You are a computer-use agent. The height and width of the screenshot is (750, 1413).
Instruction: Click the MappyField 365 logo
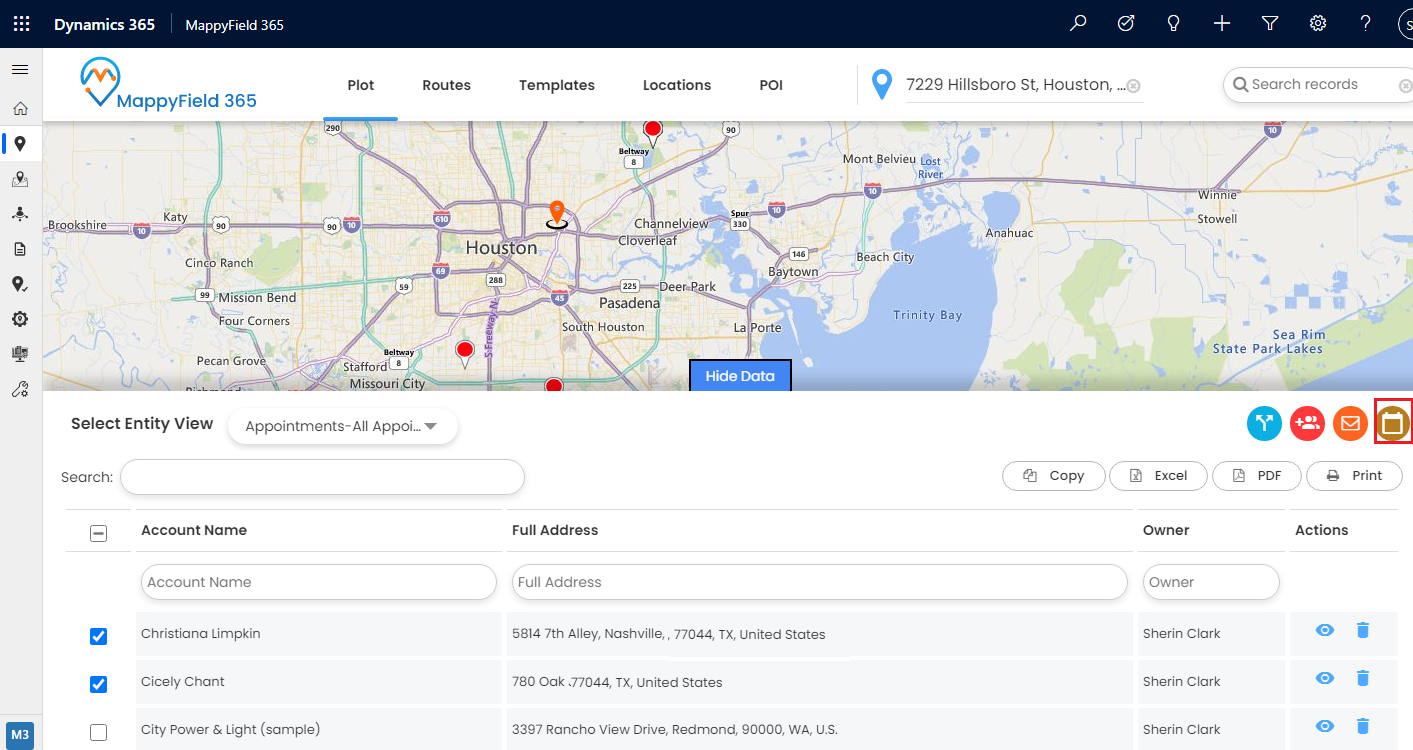[x=168, y=85]
